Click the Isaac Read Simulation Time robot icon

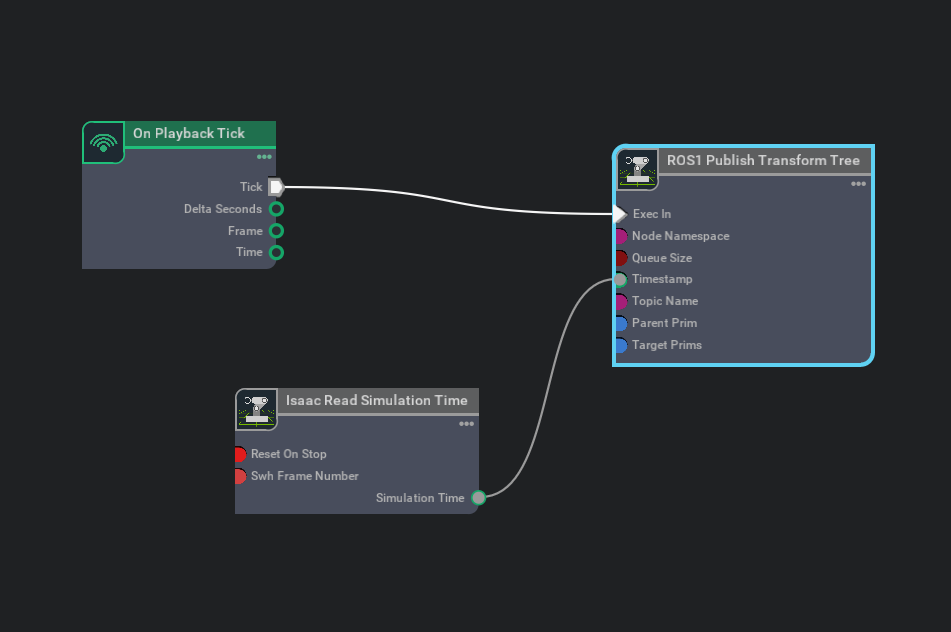pyautogui.click(x=256, y=410)
